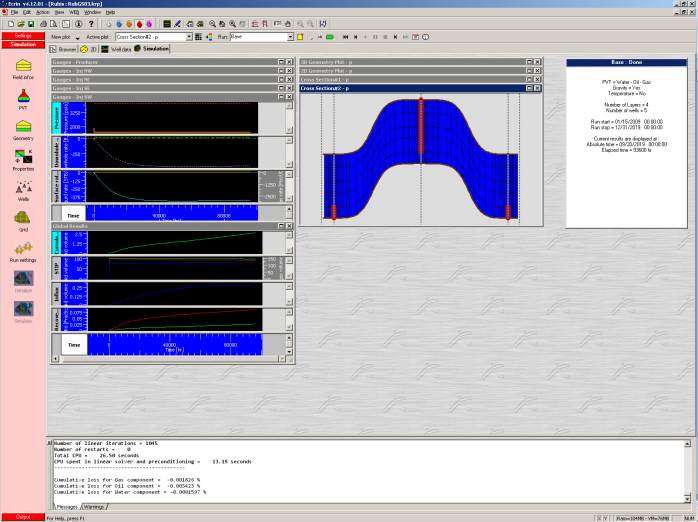Open Run settings icon
The height and width of the screenshot is (522, 698).
click(22, 249)
